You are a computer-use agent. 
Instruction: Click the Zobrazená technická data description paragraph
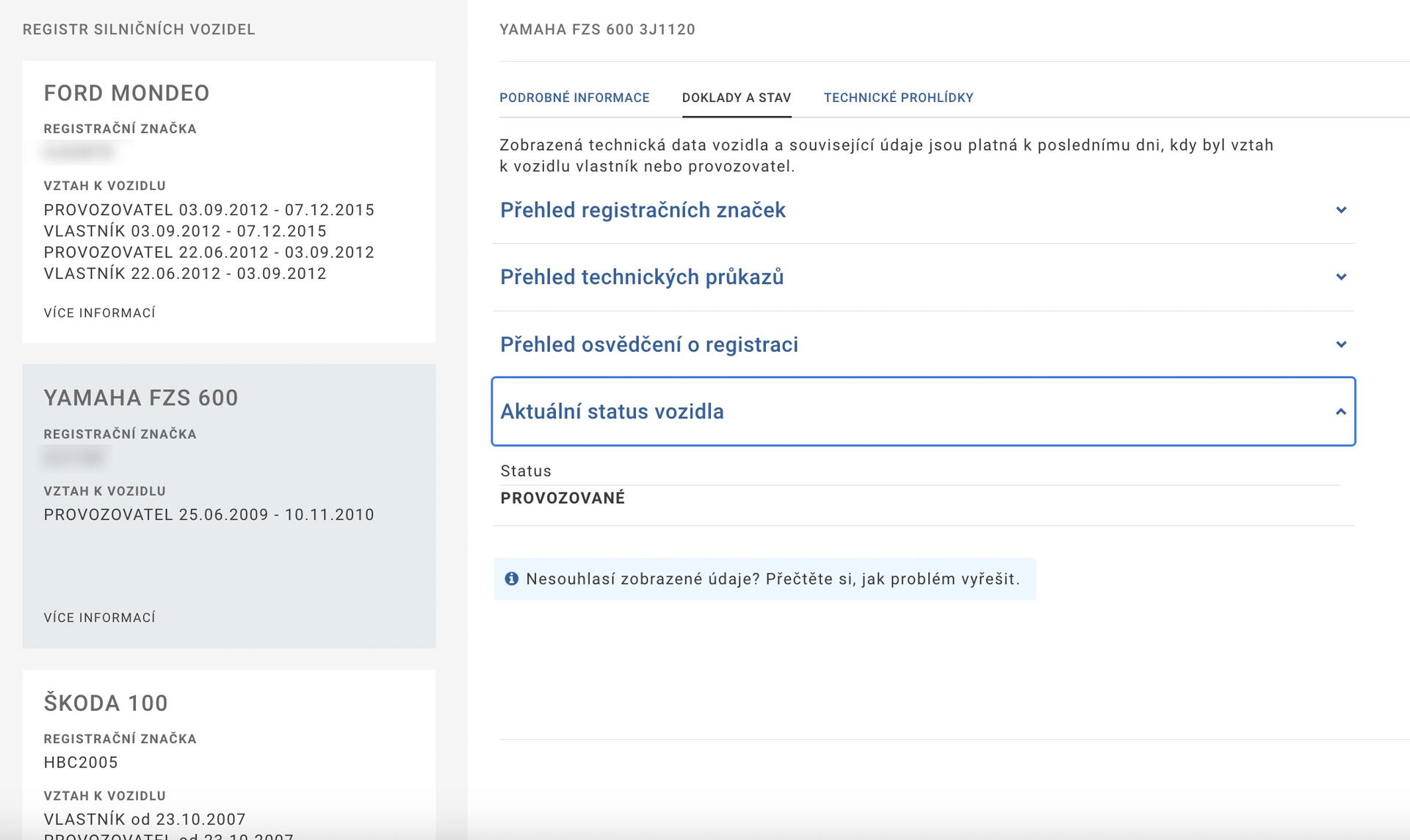(886, 156)
